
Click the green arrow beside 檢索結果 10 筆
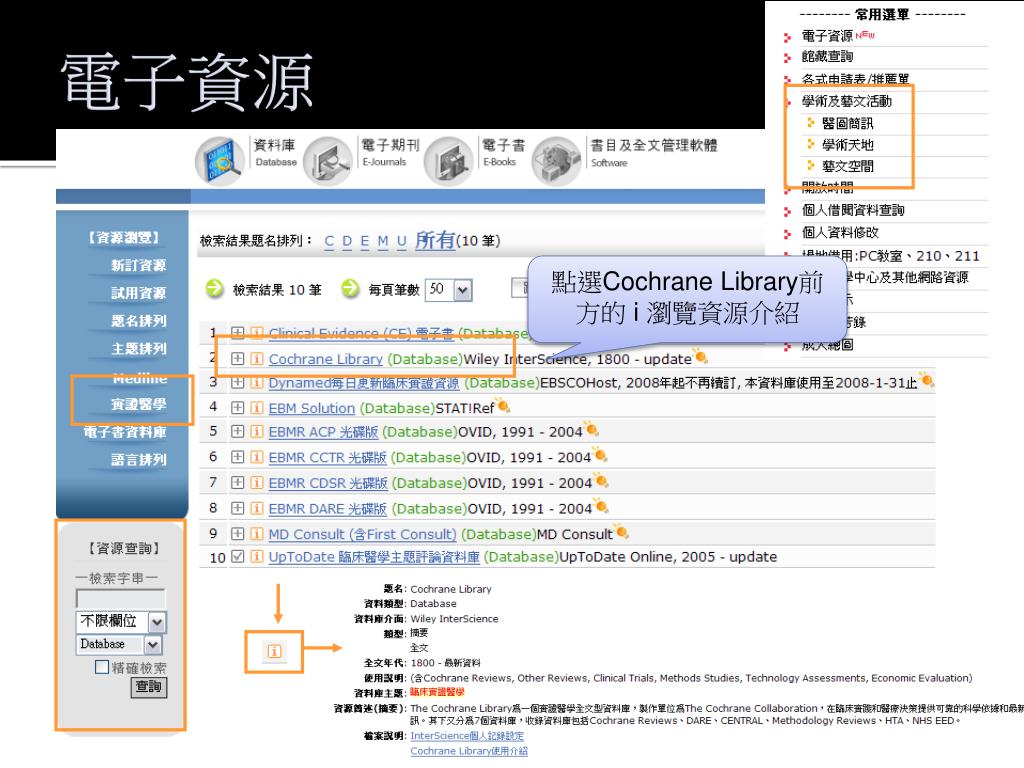tap(214, 288)
